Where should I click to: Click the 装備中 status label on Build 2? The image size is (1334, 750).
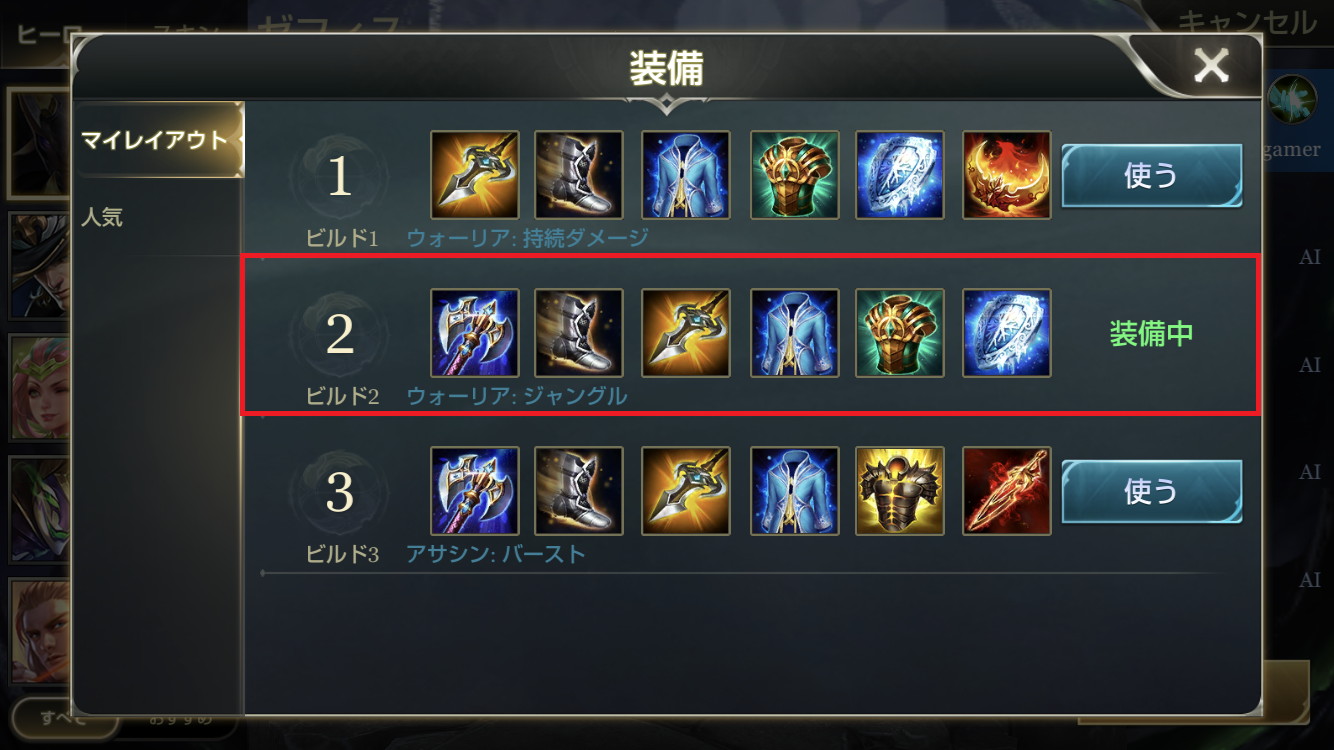(1151, 334)
